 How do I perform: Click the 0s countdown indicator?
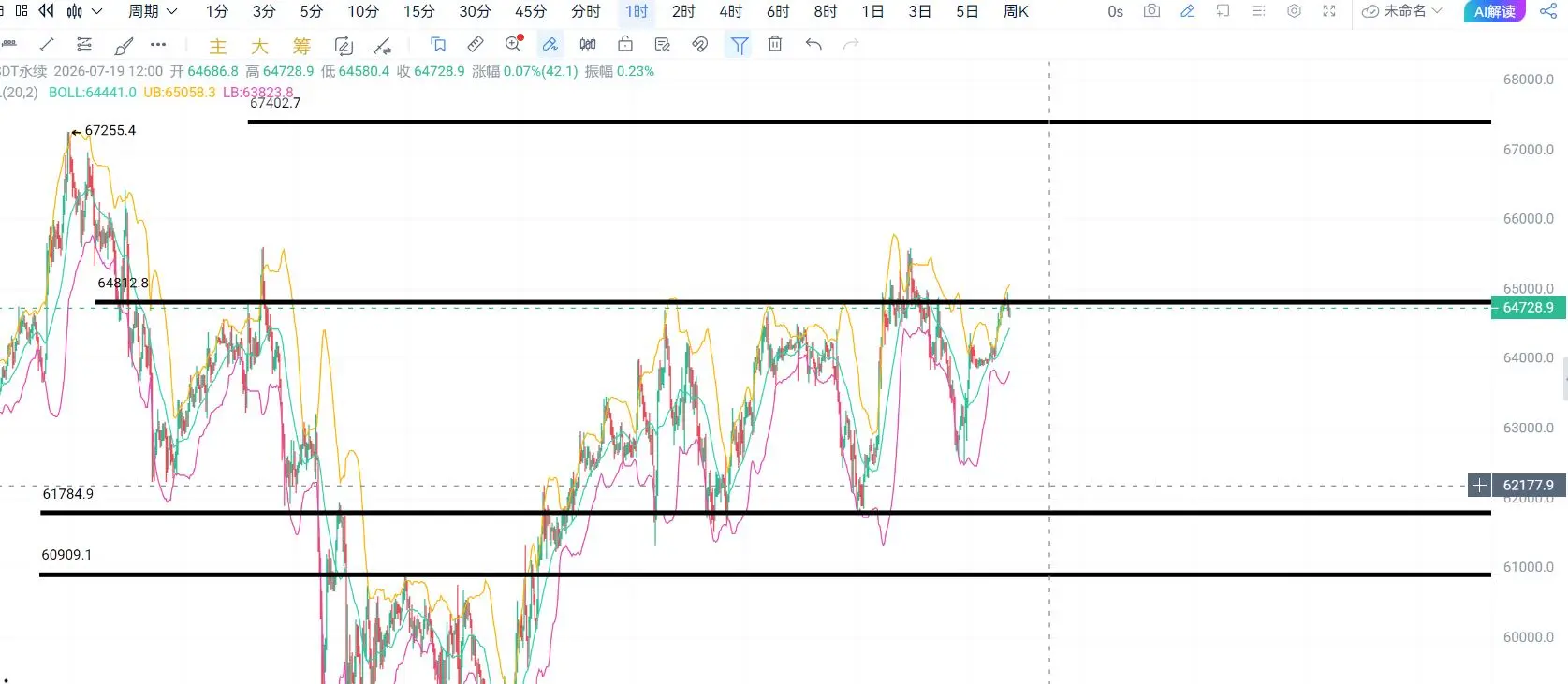pyautogui.click(x=1115, y=11)
